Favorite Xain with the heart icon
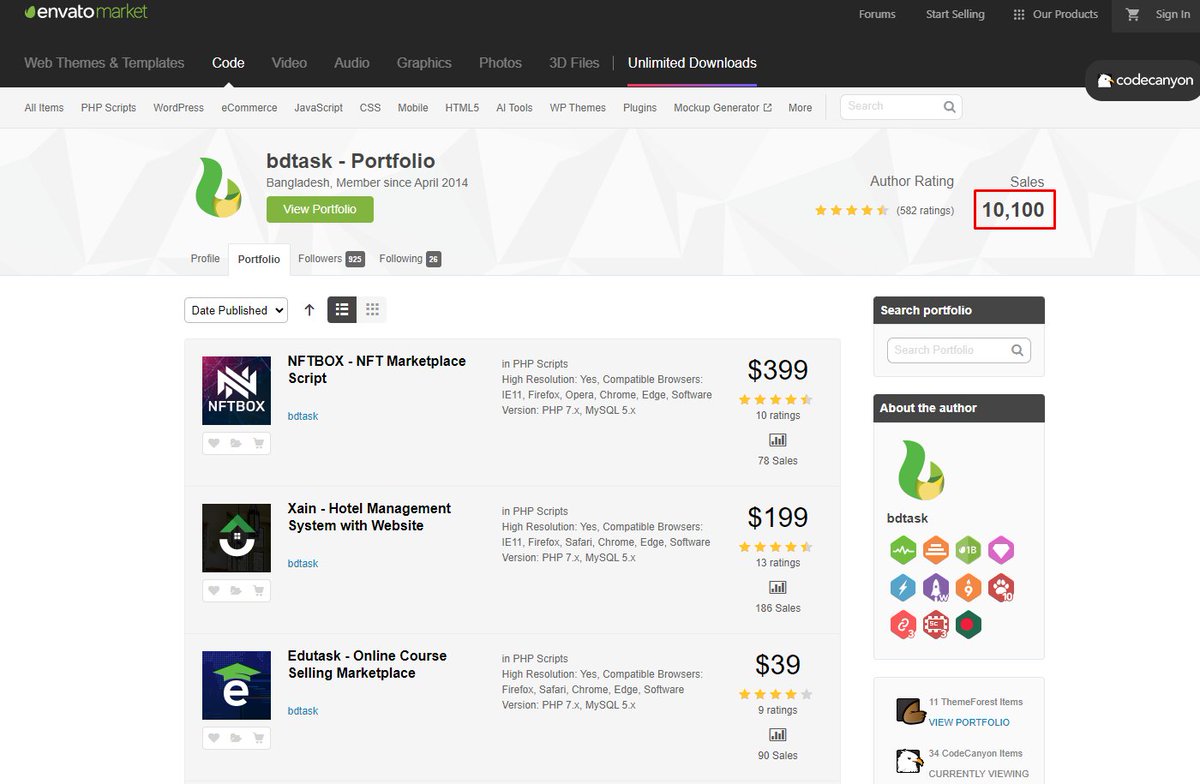1200x784 pixels. (214, 591)
